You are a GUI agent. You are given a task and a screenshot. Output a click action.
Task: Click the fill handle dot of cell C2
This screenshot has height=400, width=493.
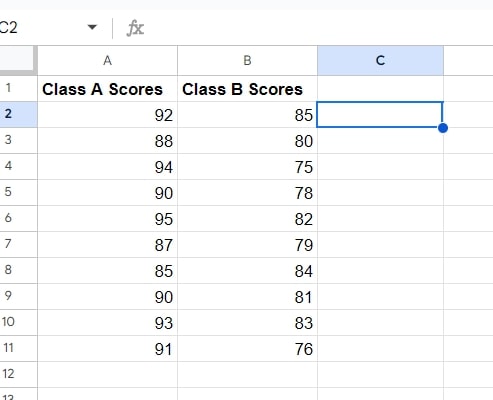point(443,128)
